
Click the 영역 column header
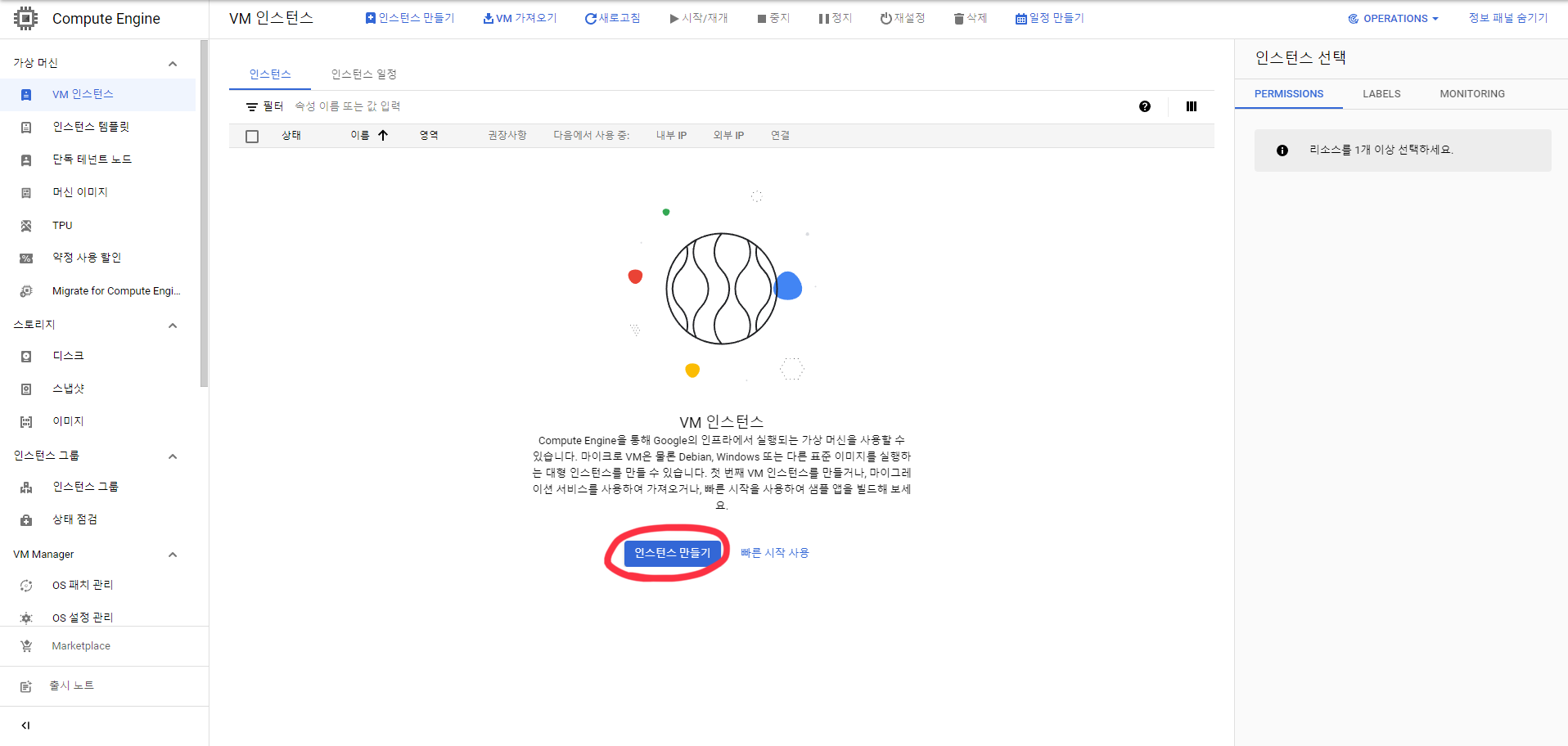click(x=430, y=136)
